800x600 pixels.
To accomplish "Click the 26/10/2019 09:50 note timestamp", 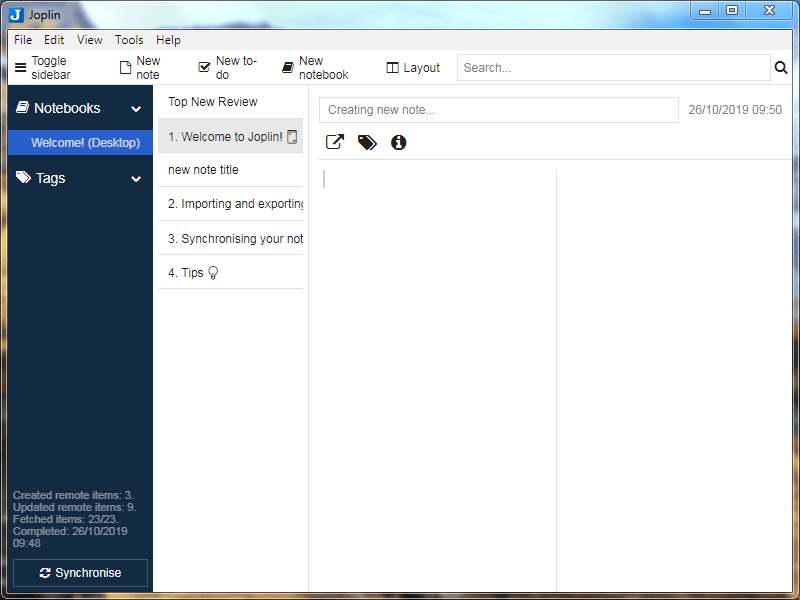I will (x=735, y=110).
